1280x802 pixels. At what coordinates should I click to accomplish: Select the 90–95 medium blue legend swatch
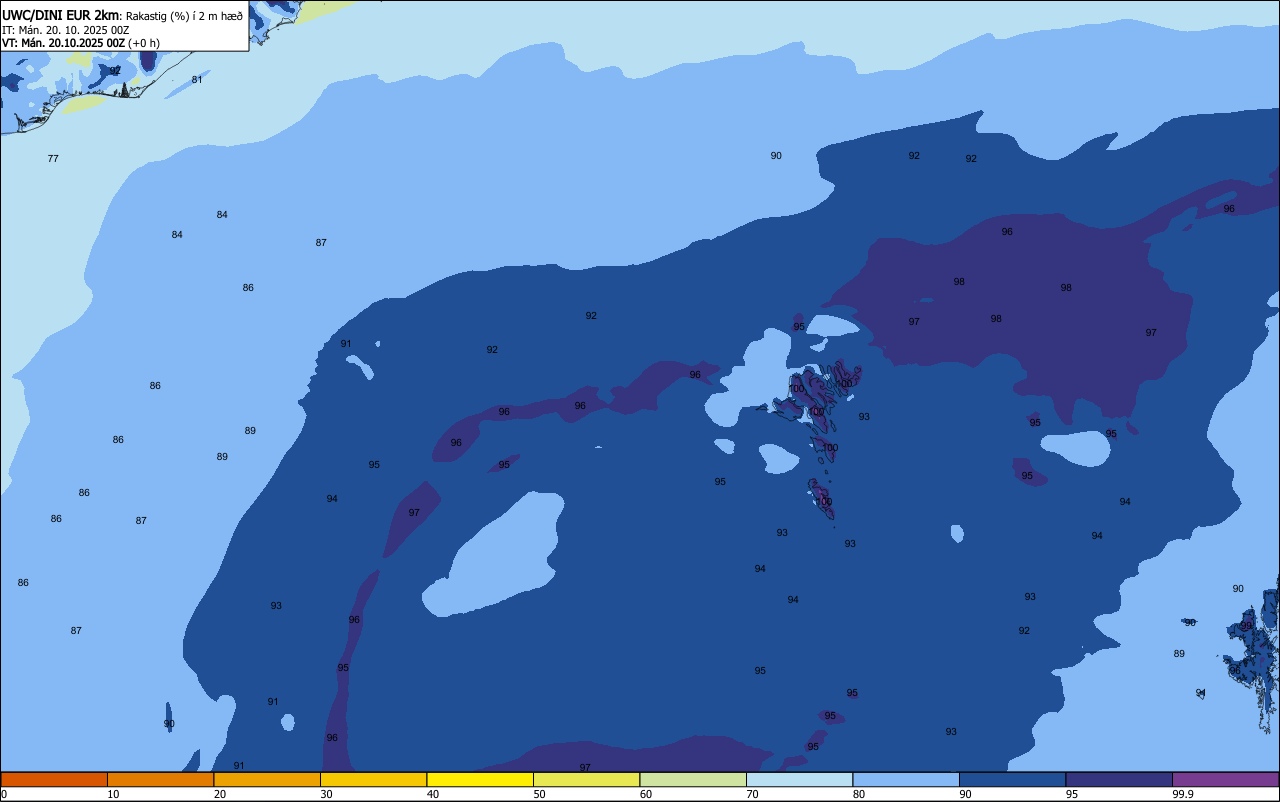[x=1012, y=779]
